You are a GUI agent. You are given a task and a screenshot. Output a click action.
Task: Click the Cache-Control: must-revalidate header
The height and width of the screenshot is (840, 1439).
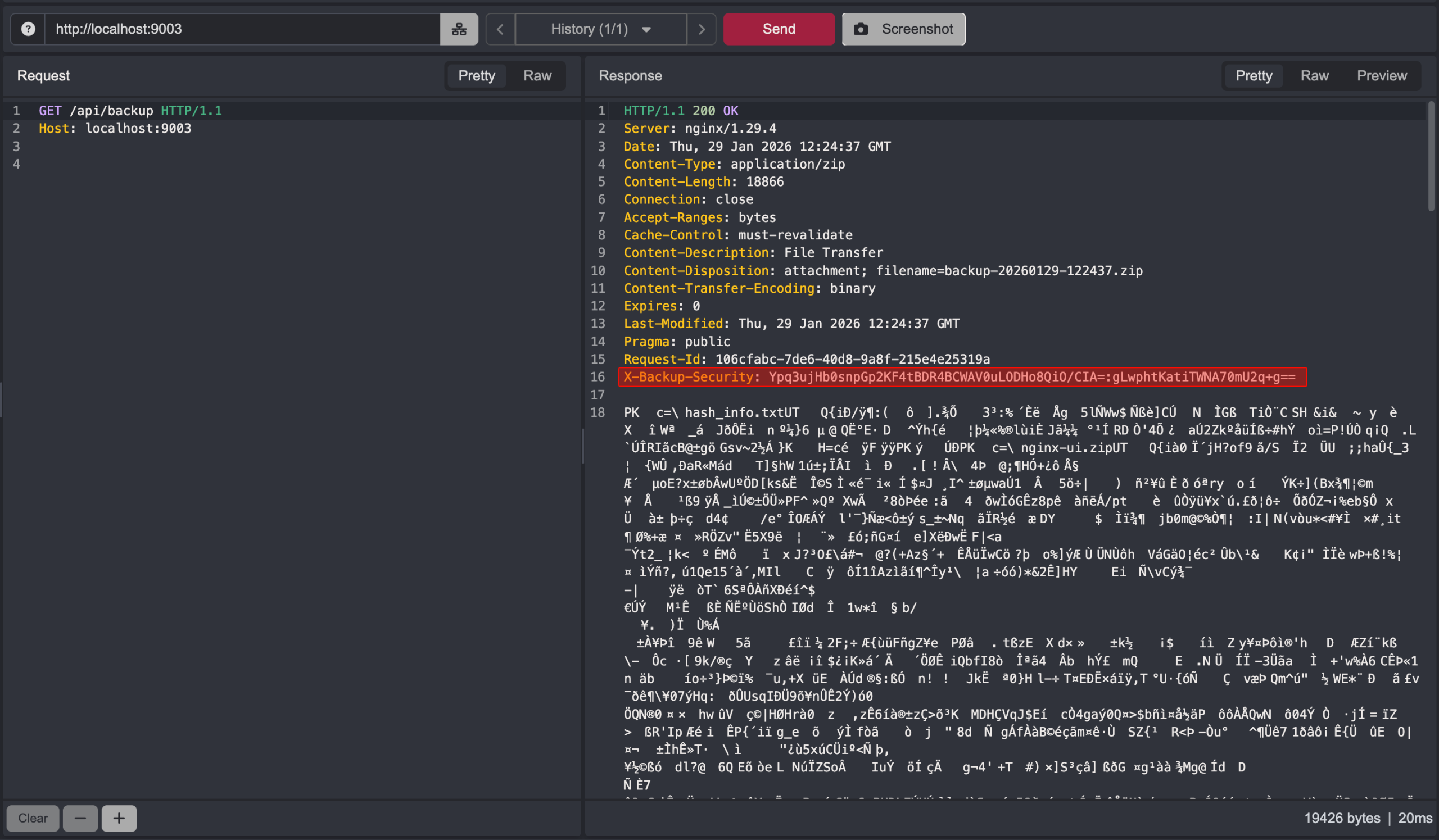coord(738,235)
